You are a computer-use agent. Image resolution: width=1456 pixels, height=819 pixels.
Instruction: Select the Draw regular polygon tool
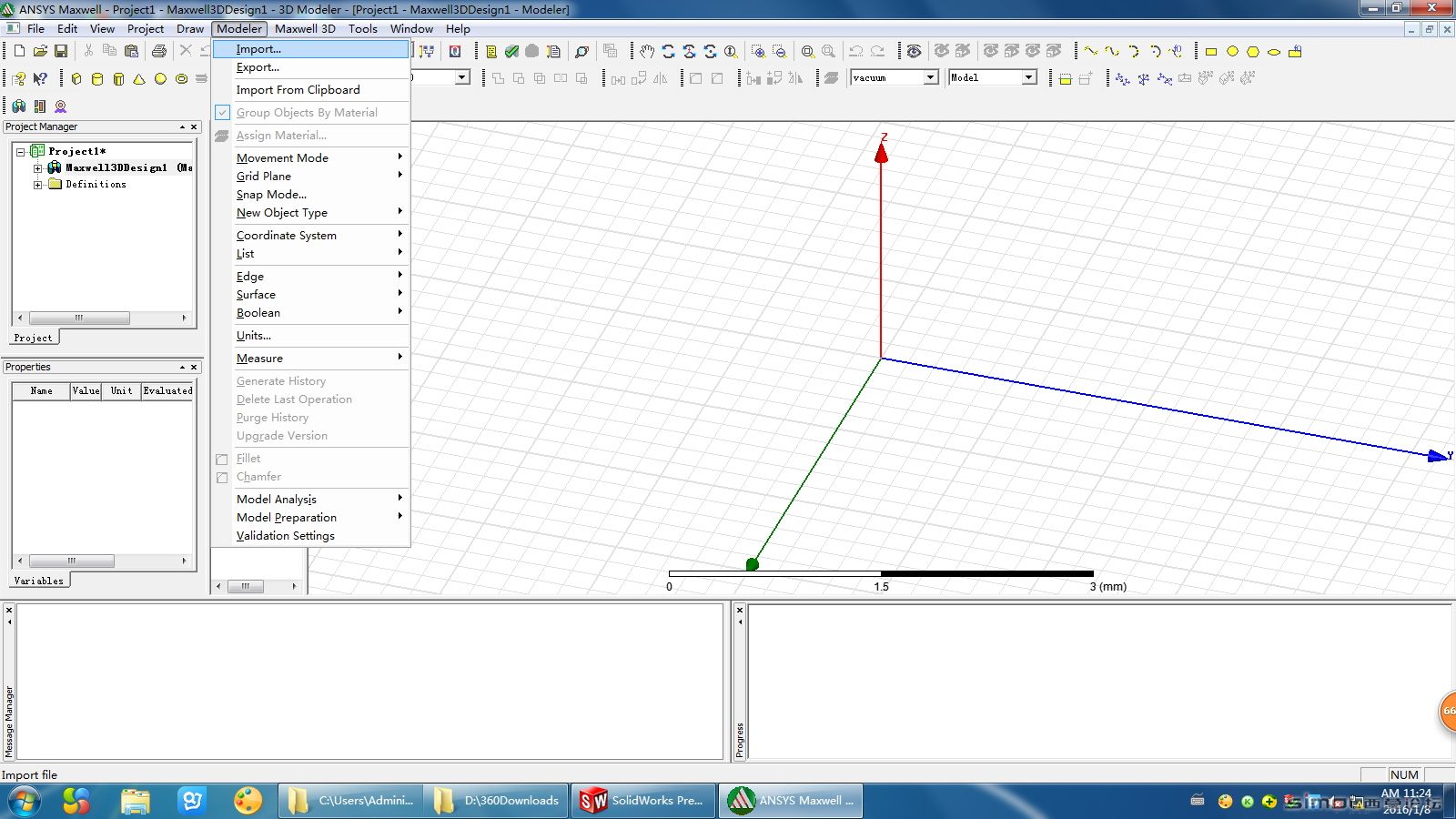point(1253,51)
